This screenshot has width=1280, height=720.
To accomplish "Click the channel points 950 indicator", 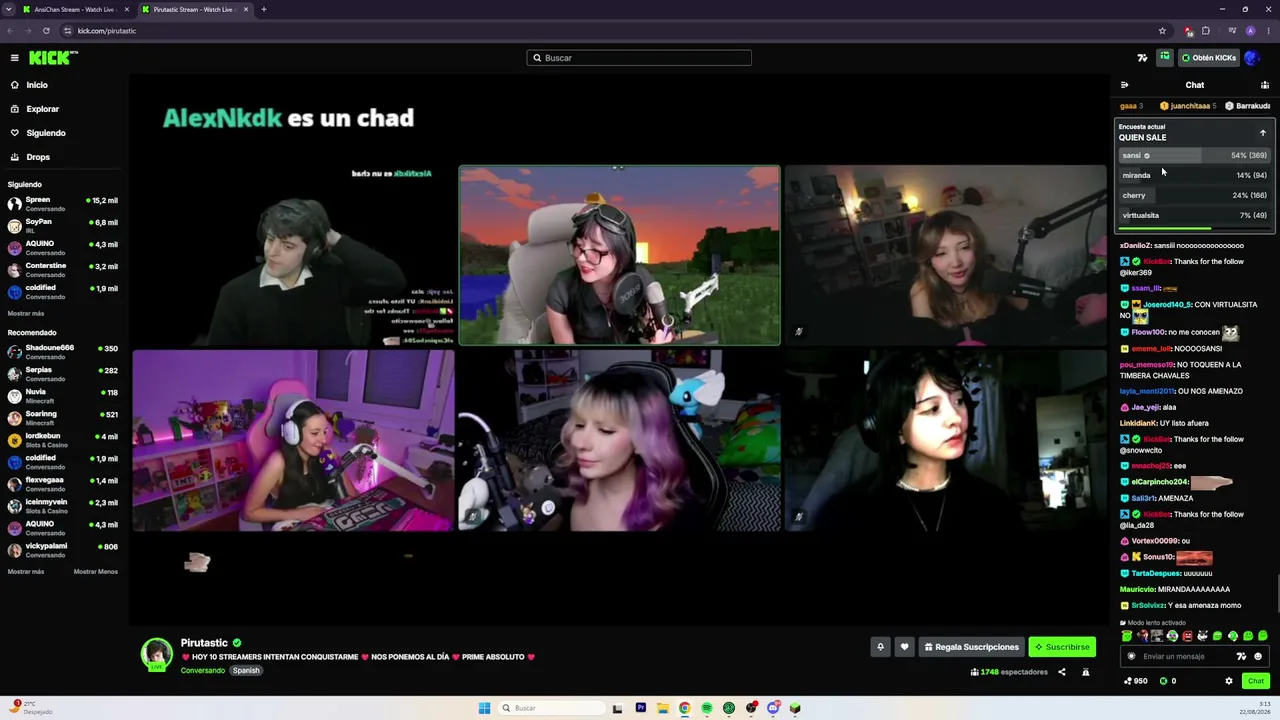I will [1136, 681].
